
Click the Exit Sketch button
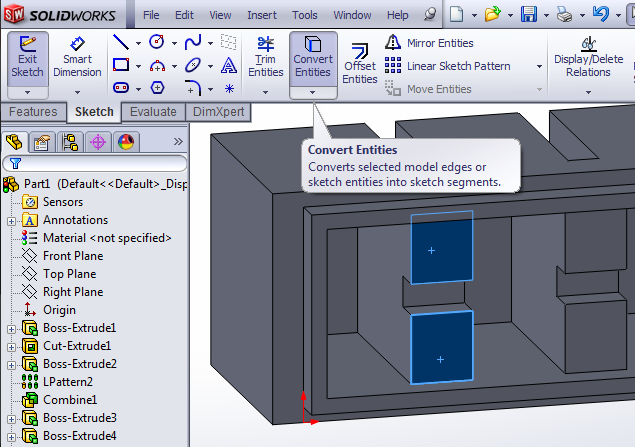[x=28, y=59]
